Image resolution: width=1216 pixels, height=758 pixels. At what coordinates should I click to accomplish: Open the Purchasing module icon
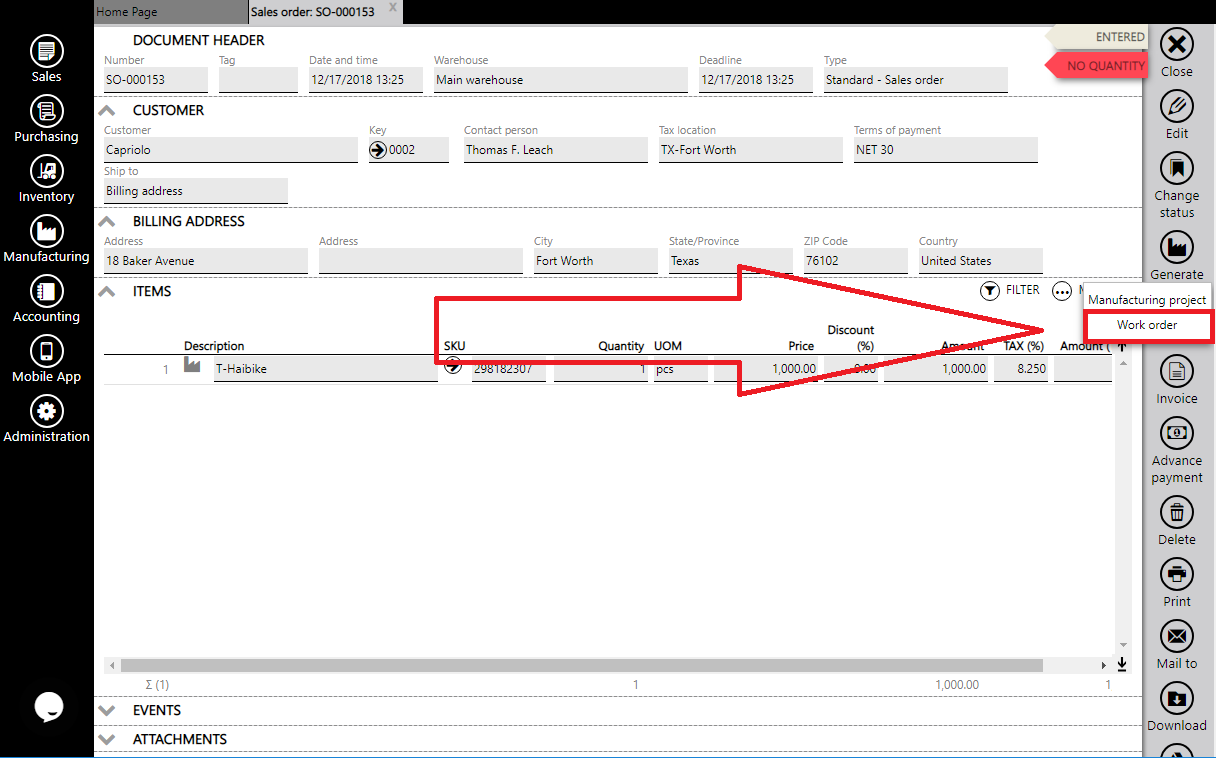[46, 111]
